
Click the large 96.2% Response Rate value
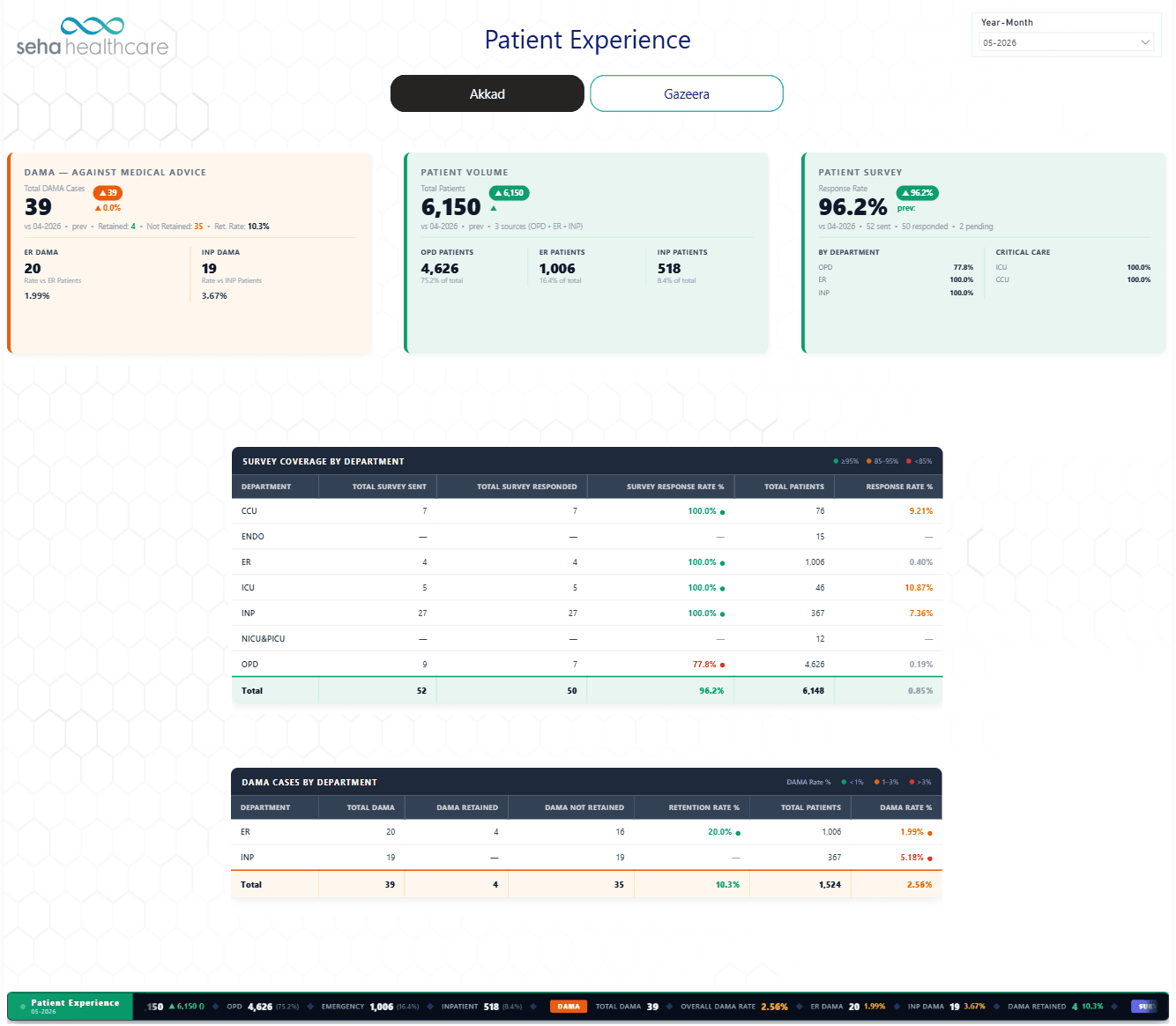(x=852, y=207)
